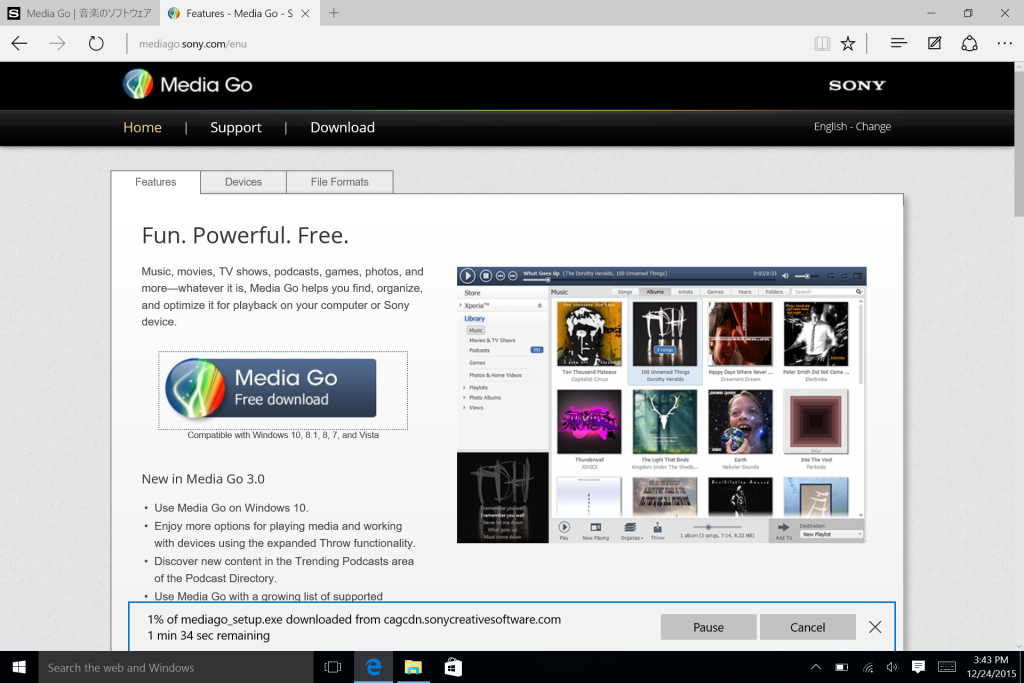Select the Features tab
The image size is (1024, 683).
[155, 182]
